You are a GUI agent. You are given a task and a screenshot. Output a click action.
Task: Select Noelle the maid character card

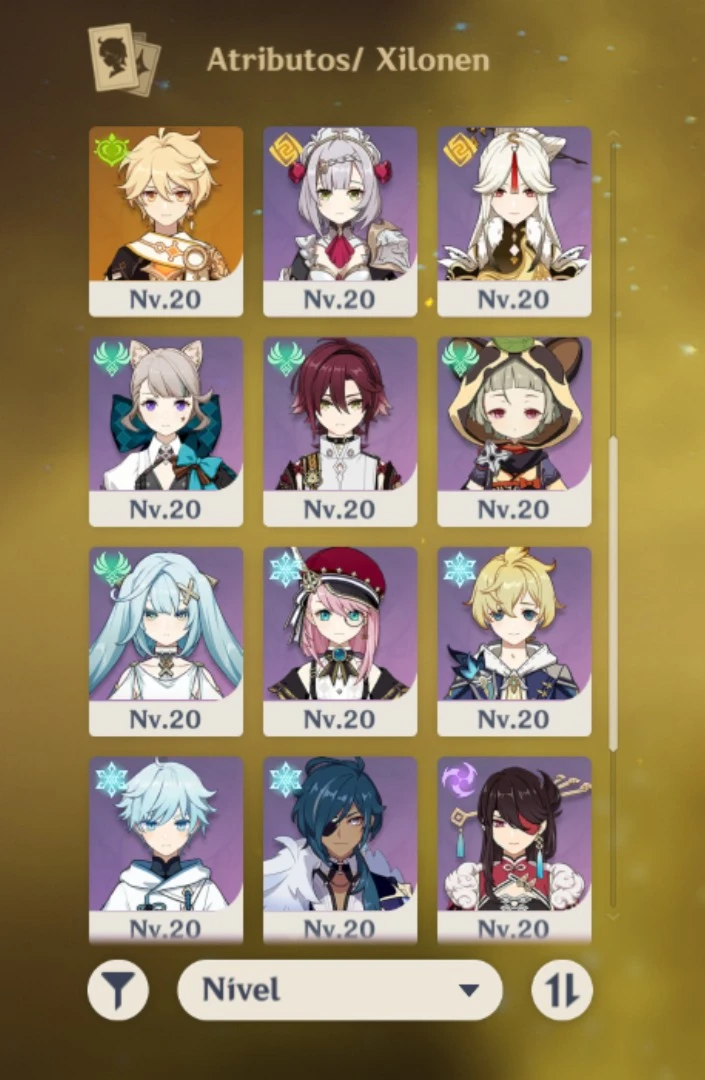click(x=340, y=221)
